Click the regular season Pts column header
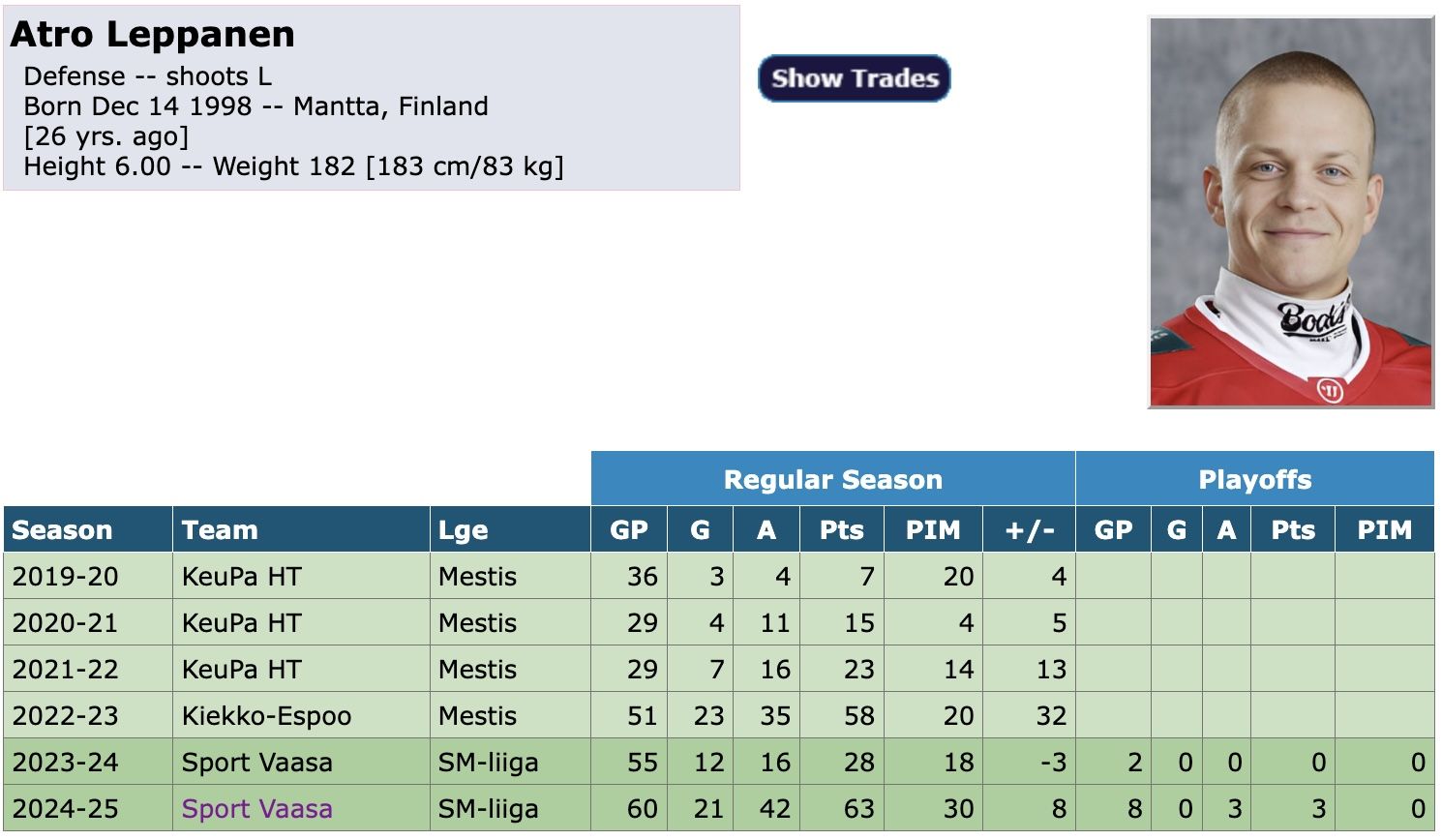This screenshot has width=1442, height=840. coord(841,530)
